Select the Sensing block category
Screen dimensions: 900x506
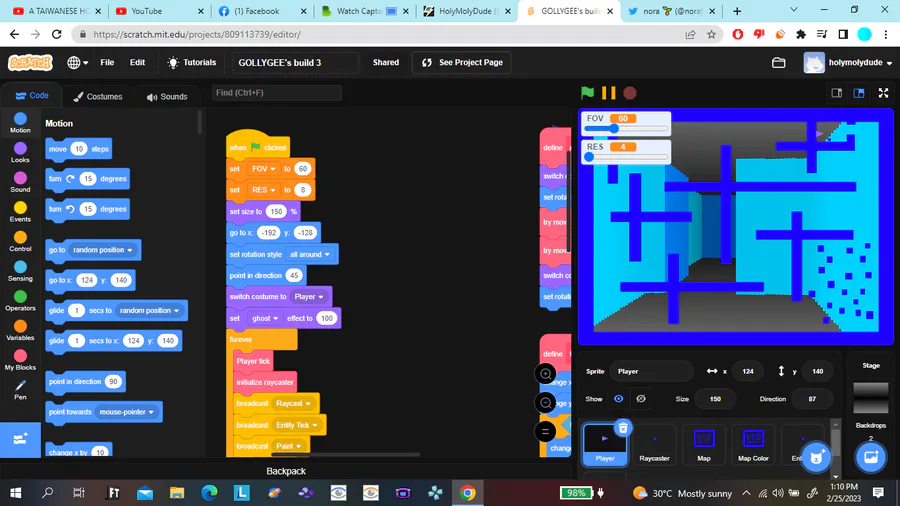tap(20, 271)
